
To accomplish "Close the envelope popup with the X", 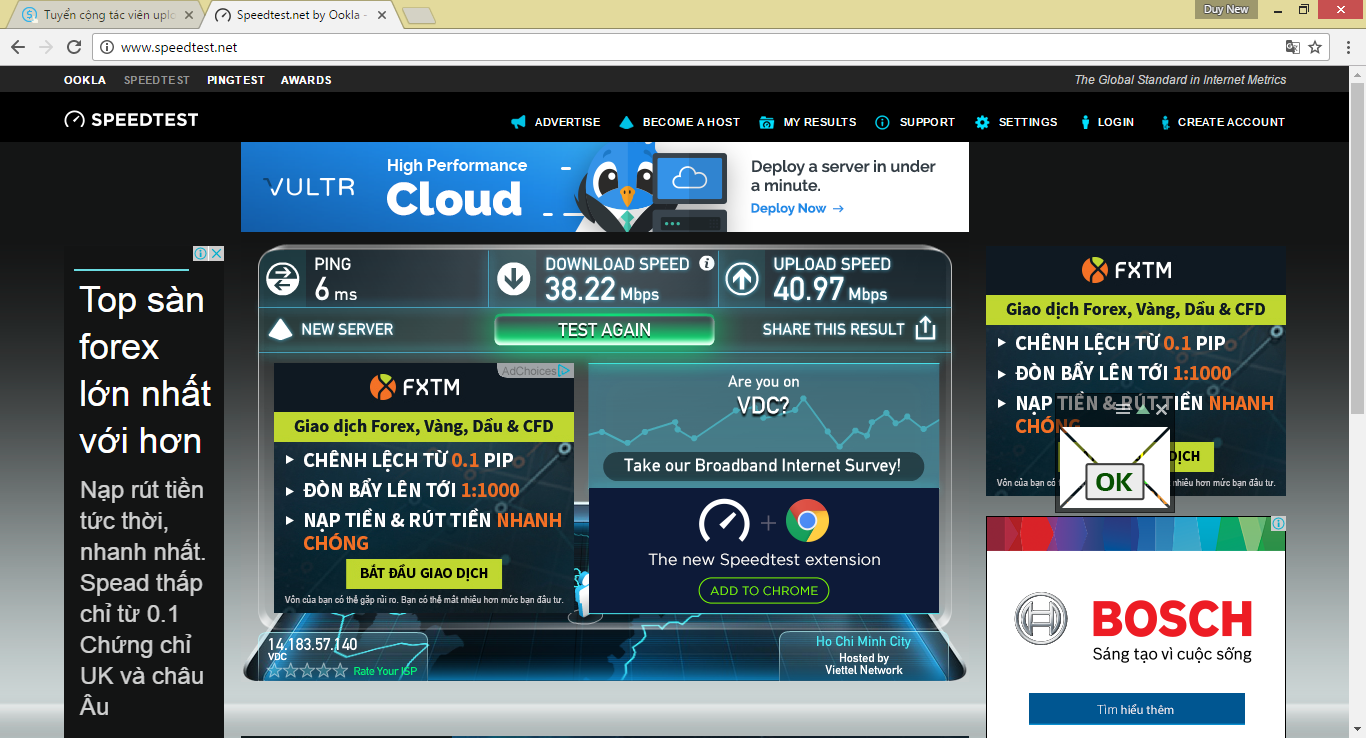I will point(1161,408).
